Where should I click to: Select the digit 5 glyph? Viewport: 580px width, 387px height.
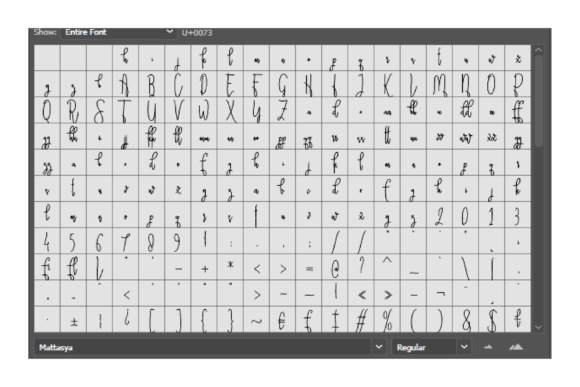[x=73, y=241]
